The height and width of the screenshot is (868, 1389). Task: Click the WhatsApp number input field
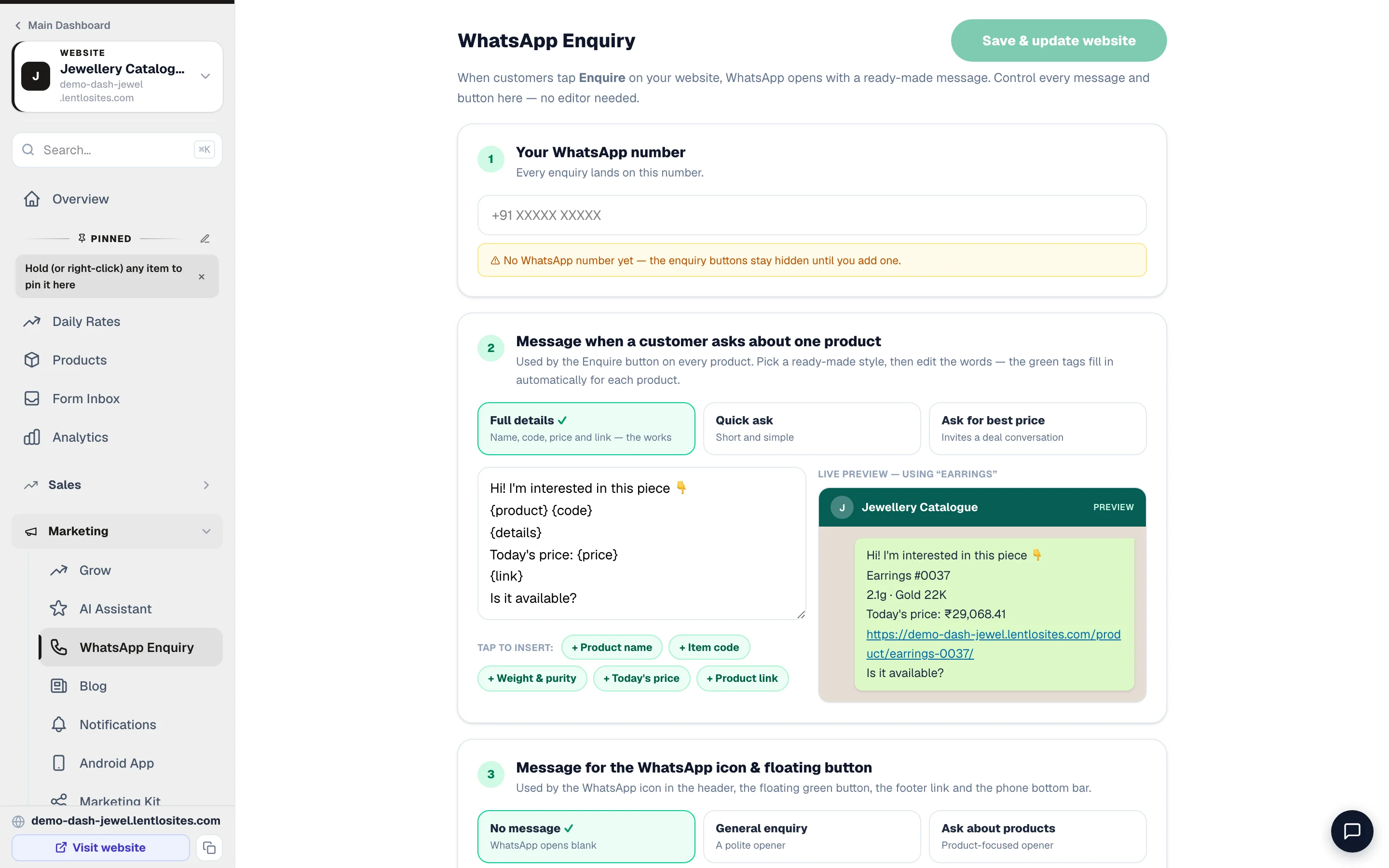click(812, 215)
